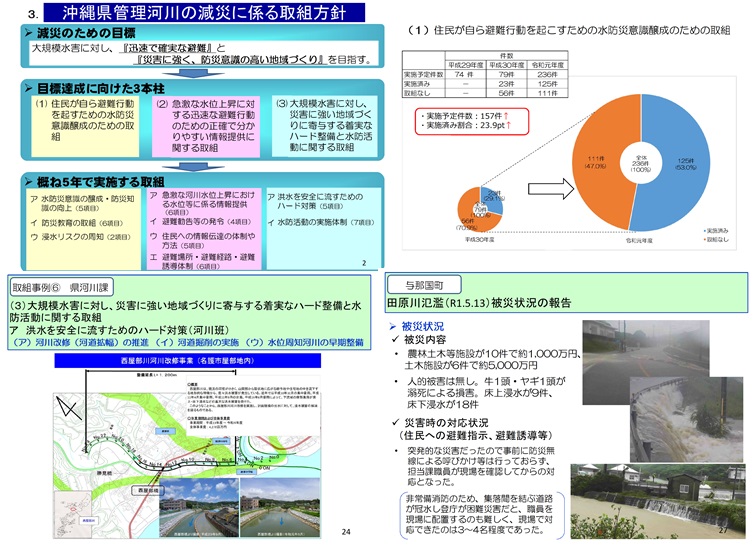Image resolution: width=754 pixels, height=545 pixels.
Task: Click the yellow pillar box (1) 住民が自ら避難行動
Action: tap(85, 126)
